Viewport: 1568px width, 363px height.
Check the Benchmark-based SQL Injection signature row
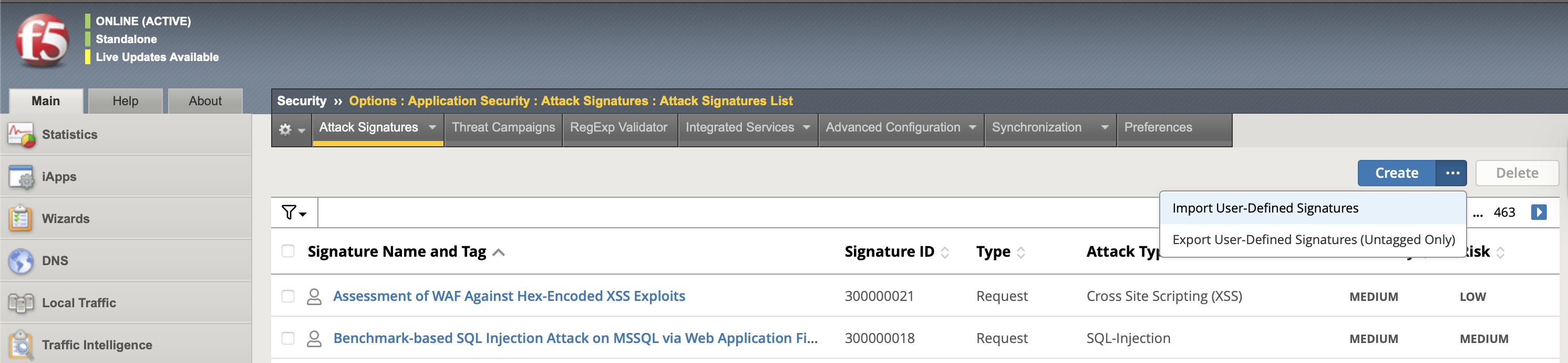288,338
